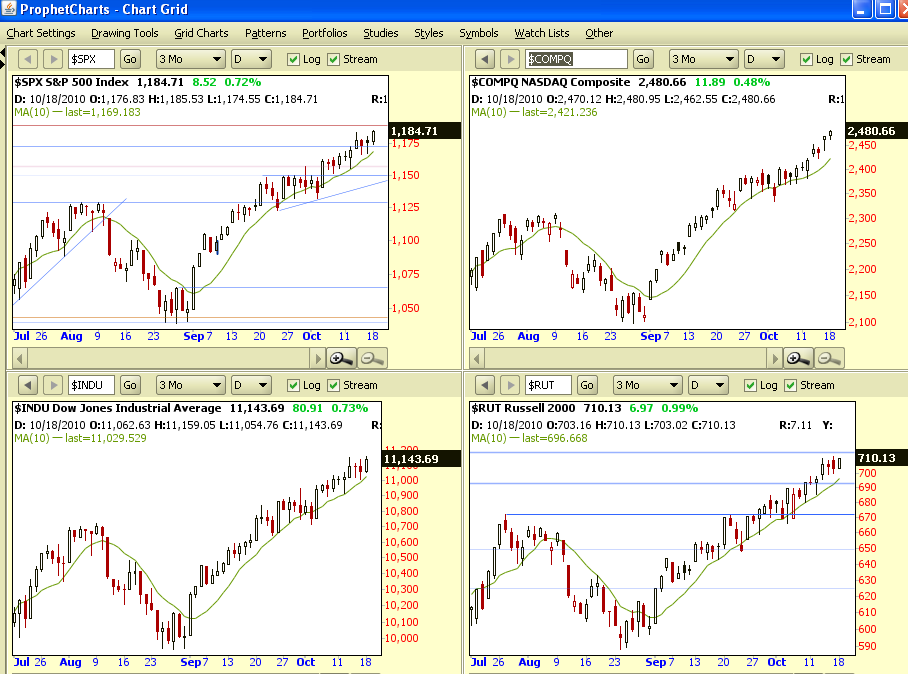Click the MA(10) last=696.668 study label

point(529,438)
